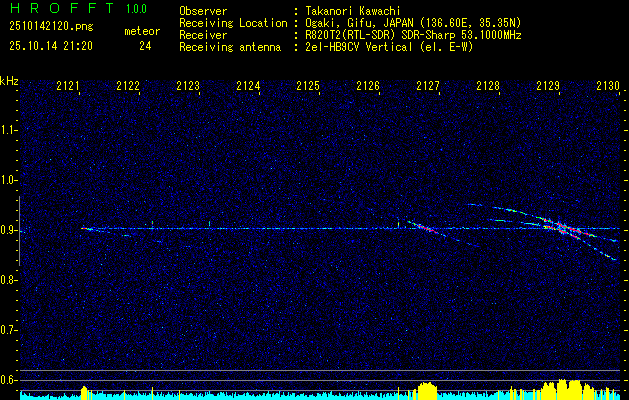
Task: Click the bright meteor echo crossing near 2129
Action: [x=560, y=229]
